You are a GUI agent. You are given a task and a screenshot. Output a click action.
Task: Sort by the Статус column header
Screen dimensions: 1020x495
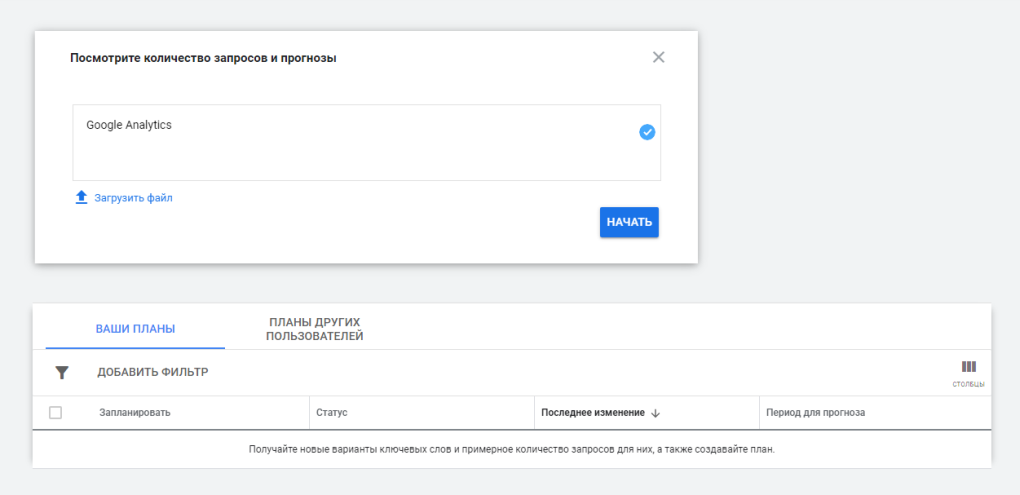click(x=332, y=413)
